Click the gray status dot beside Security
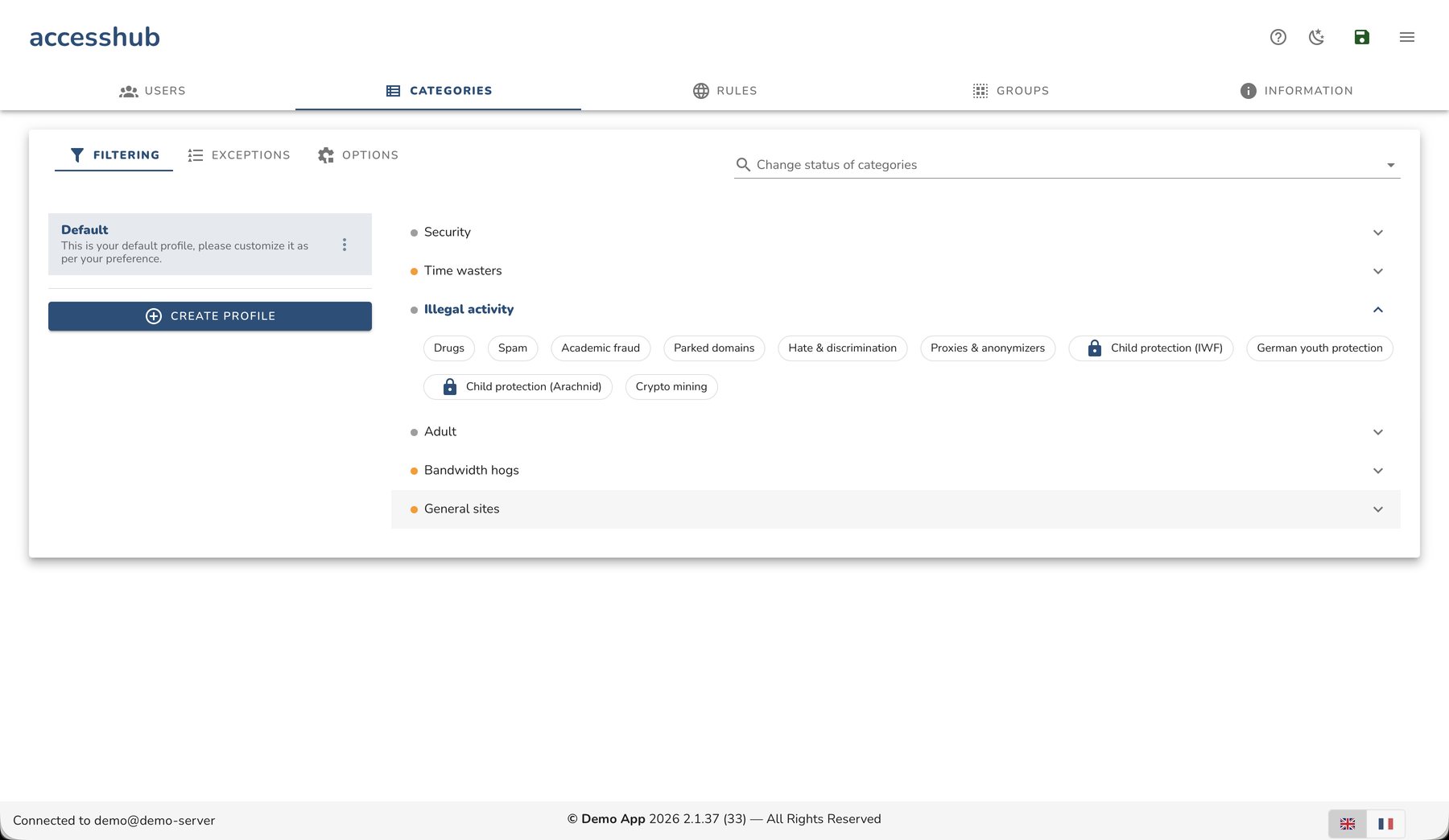 click(x=414, y=233)
